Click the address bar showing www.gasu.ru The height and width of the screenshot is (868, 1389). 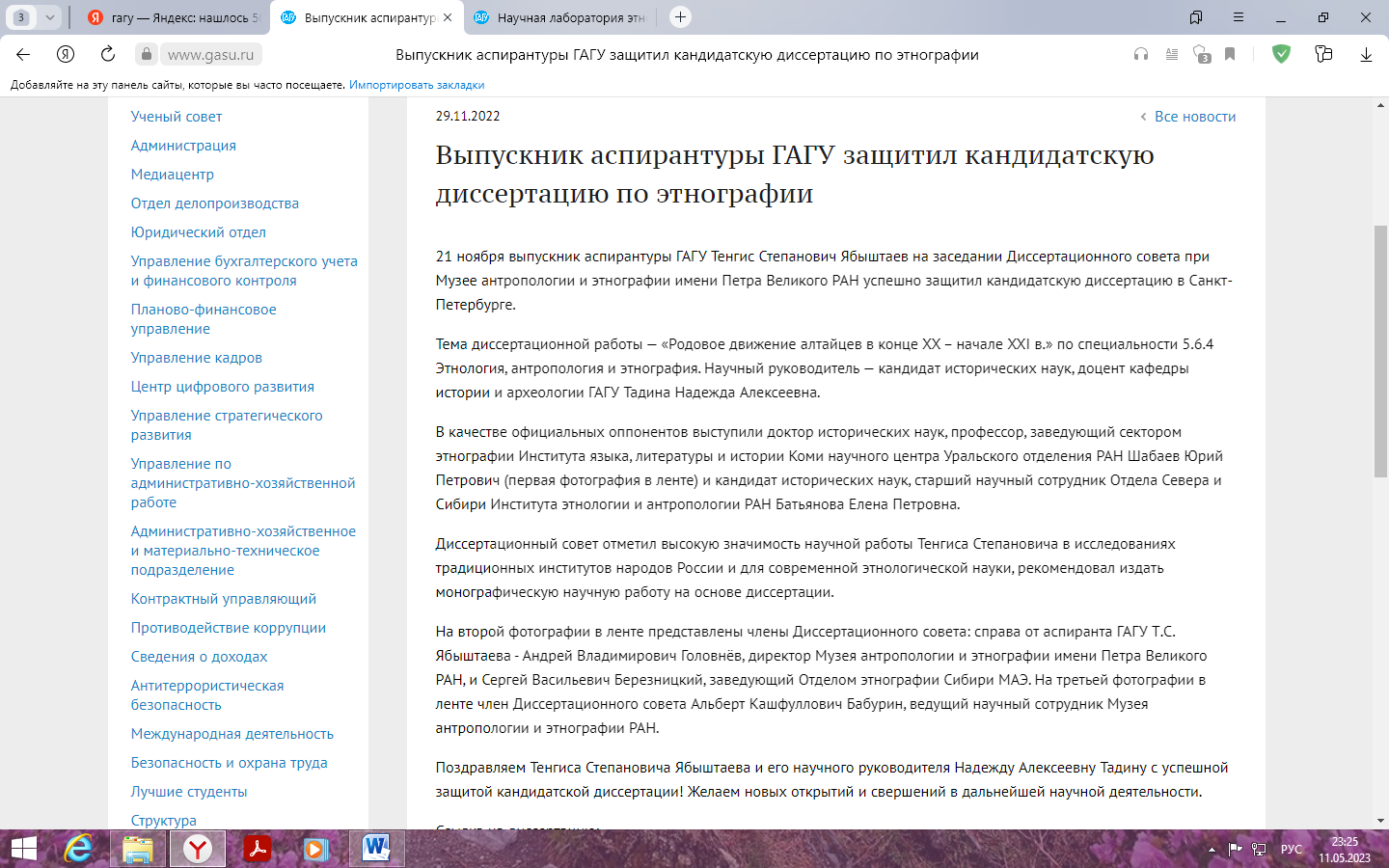(211, 55)
